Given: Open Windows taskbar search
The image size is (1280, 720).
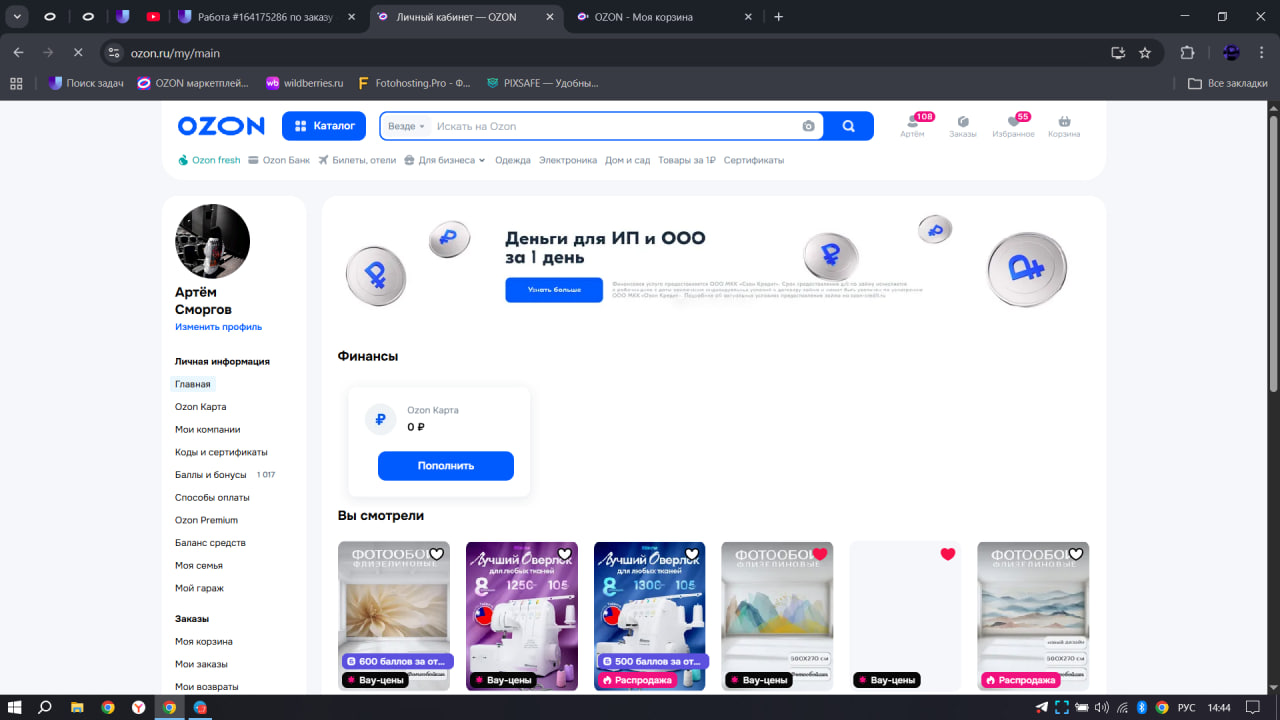Looking at the screenshot, I should point(45,707).
